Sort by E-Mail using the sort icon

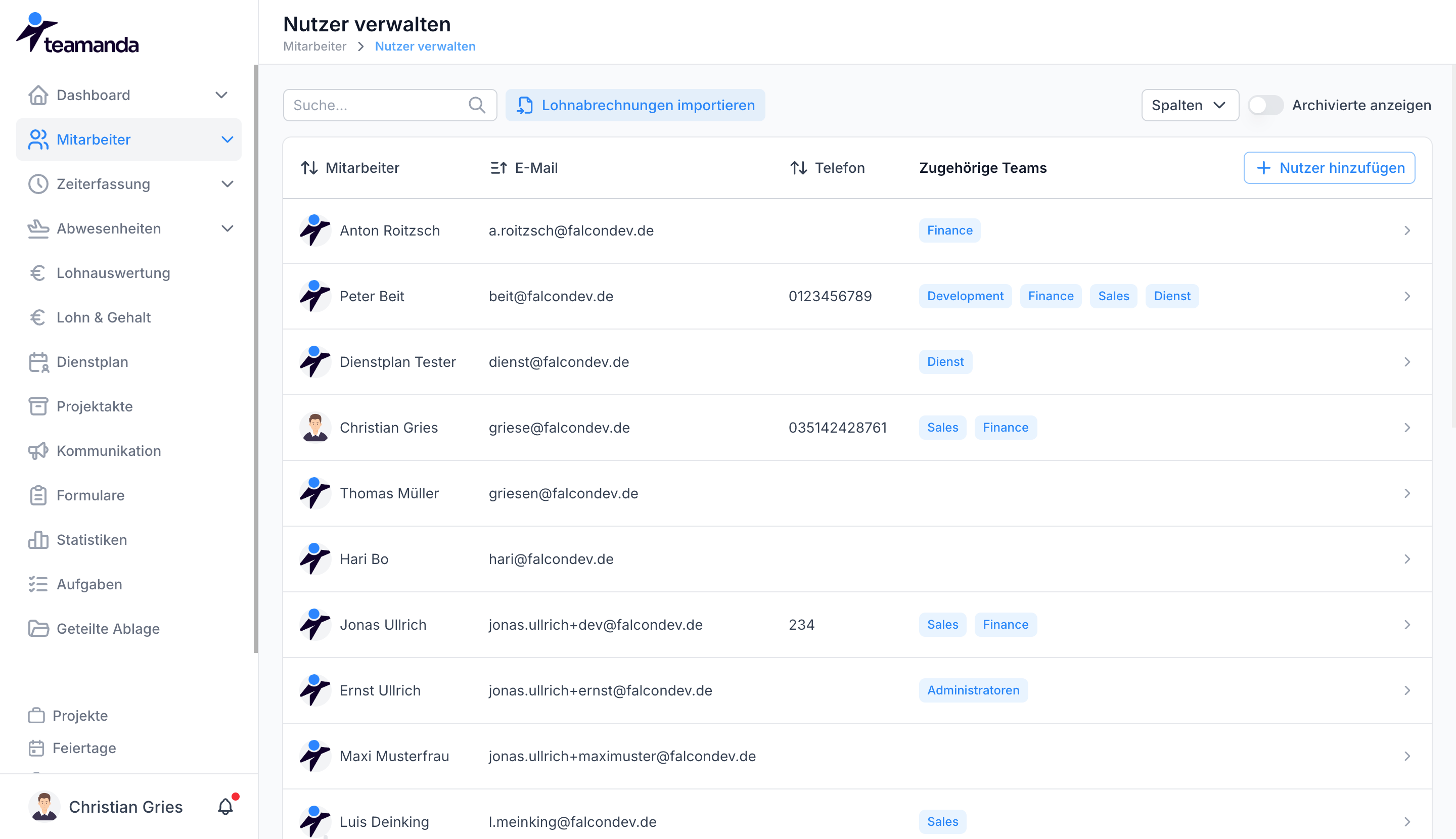point(498,168)
